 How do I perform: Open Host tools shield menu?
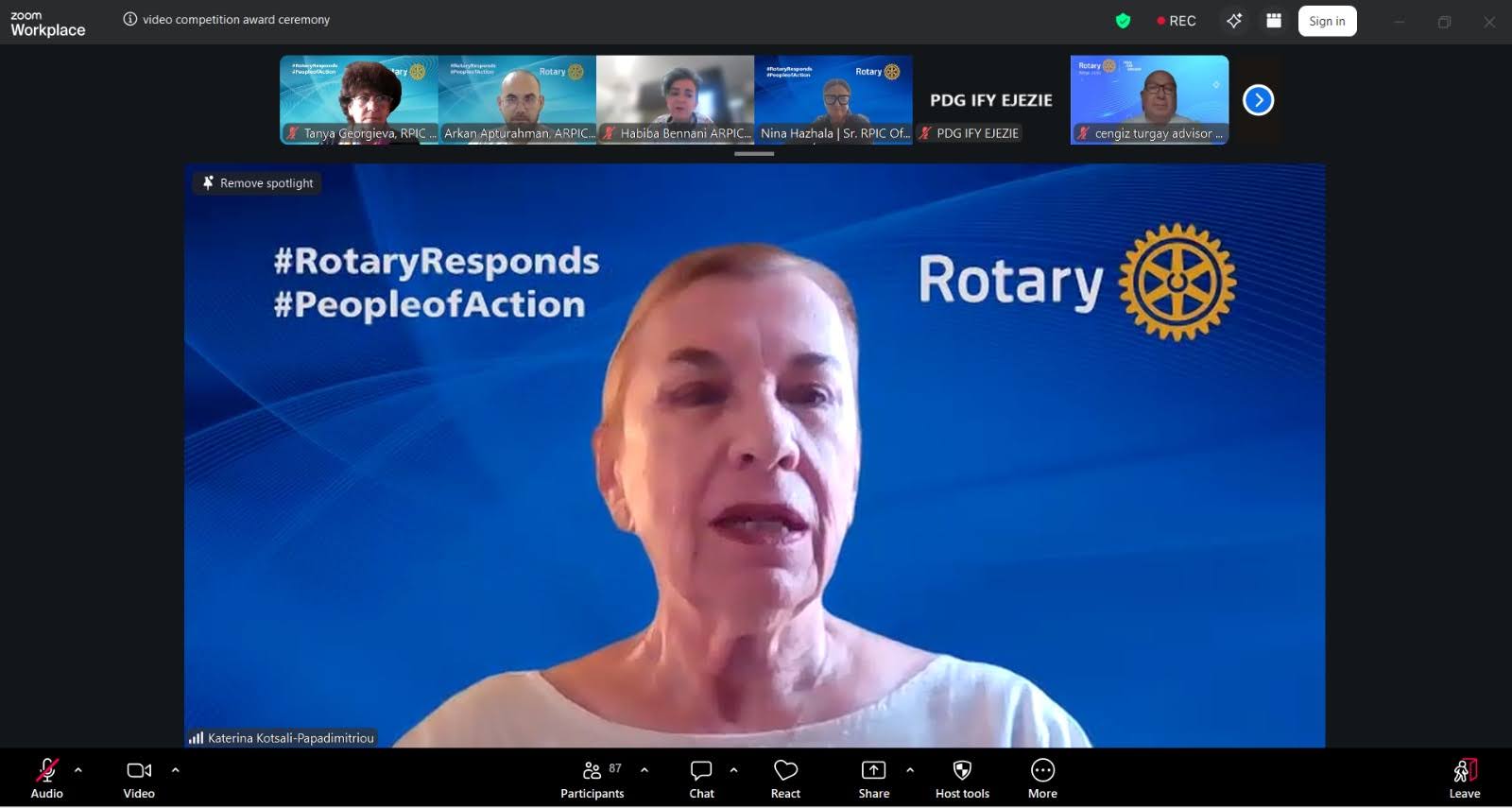(962, 779)
